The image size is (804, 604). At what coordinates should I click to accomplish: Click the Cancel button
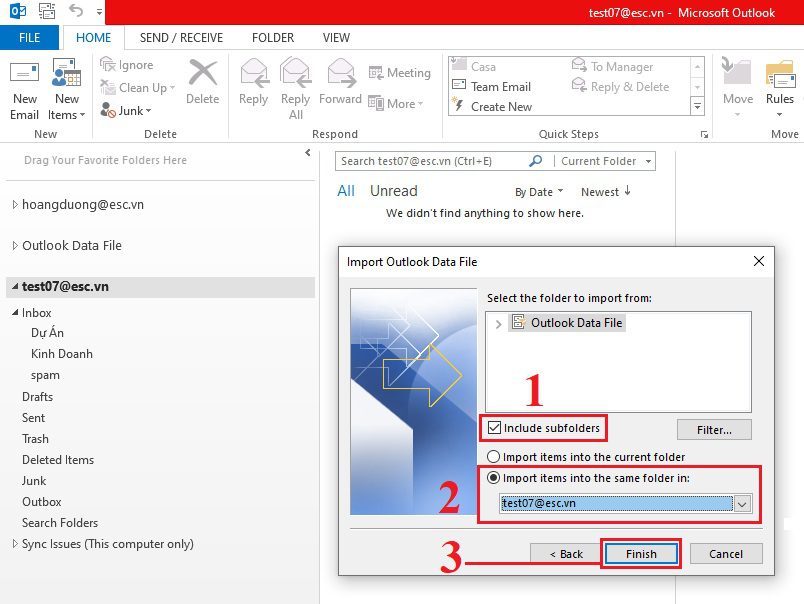point(726,554)
